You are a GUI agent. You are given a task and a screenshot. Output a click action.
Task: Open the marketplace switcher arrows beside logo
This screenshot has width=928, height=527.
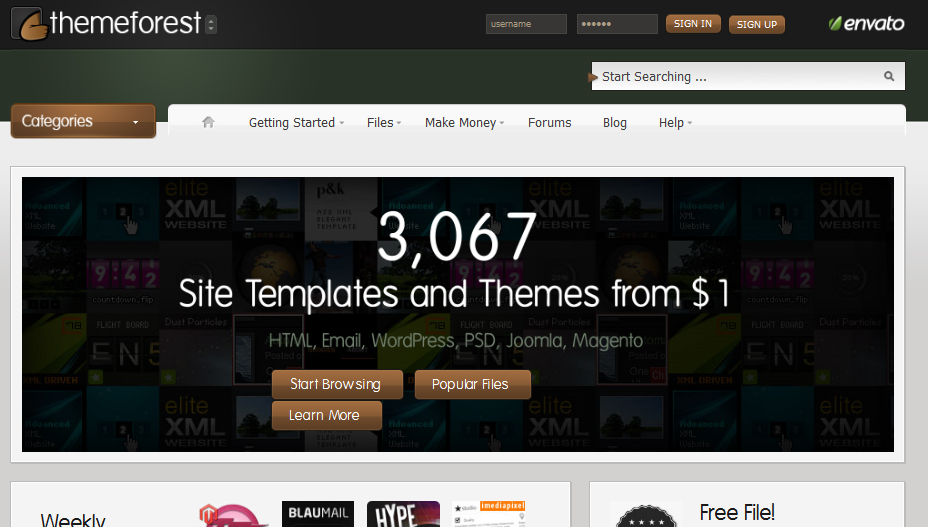point(211,24)
